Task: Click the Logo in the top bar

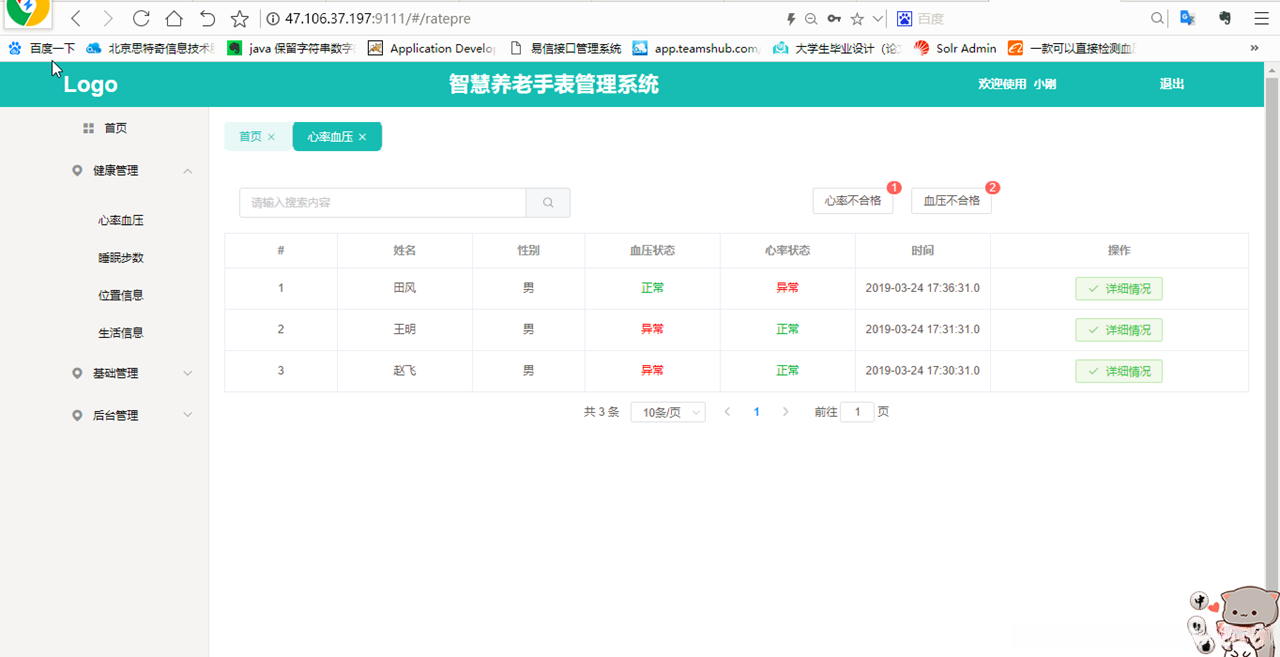Action: [89, 84]
